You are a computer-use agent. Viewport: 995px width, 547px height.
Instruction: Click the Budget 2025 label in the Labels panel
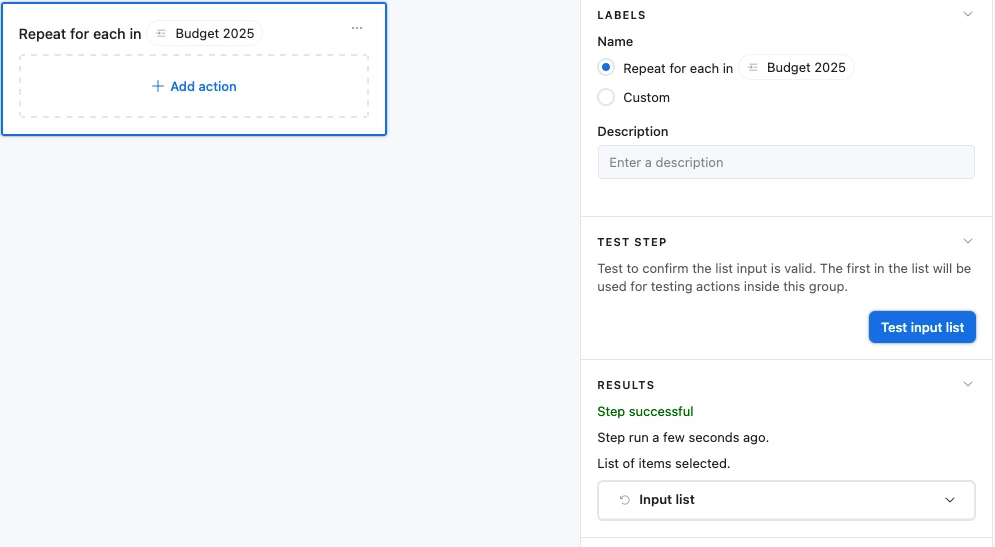[x=806, y=68]
